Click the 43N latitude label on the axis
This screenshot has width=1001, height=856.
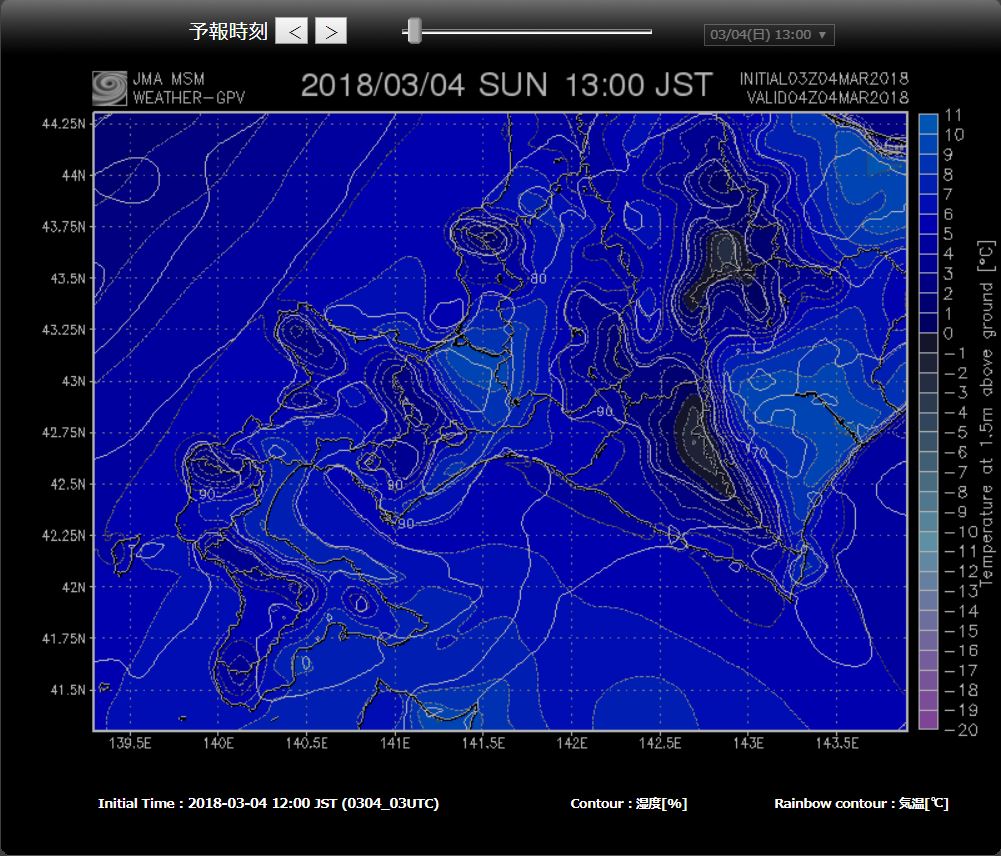pos(73,381)
